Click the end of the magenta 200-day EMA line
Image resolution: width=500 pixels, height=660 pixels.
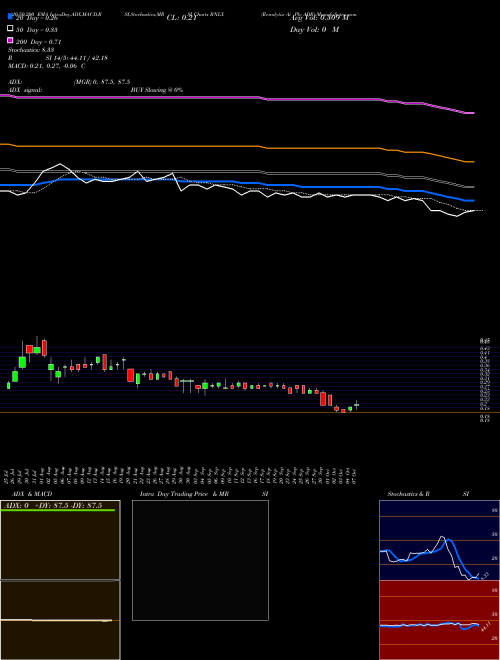tap(473, 113)
